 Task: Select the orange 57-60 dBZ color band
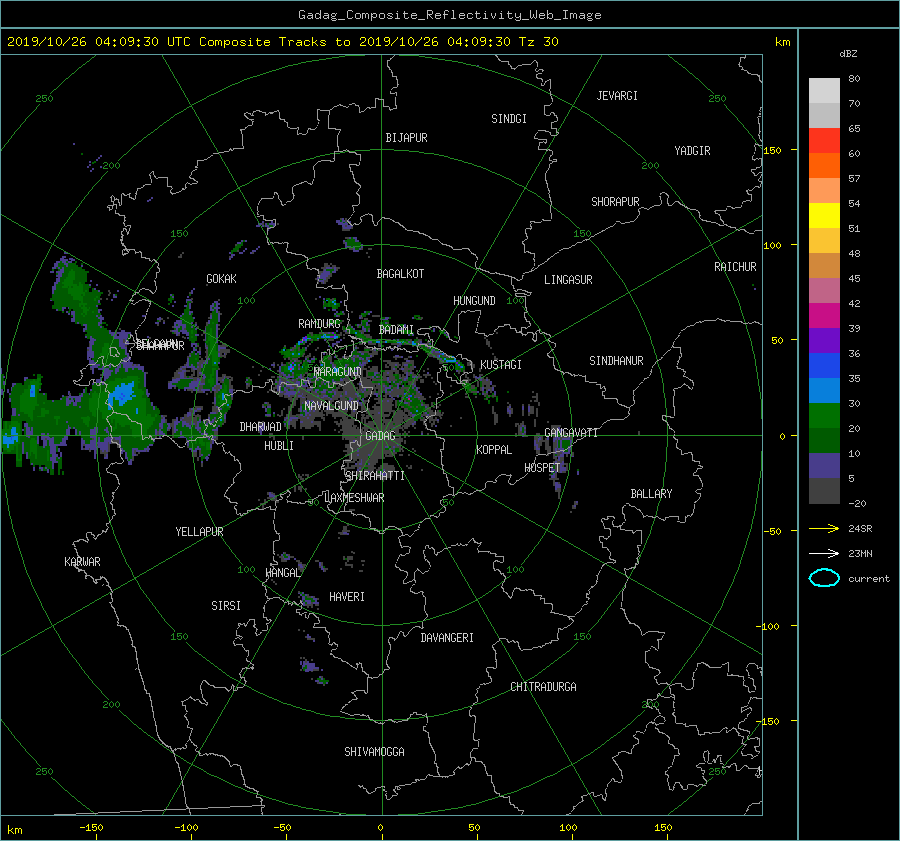pos(824,166)
